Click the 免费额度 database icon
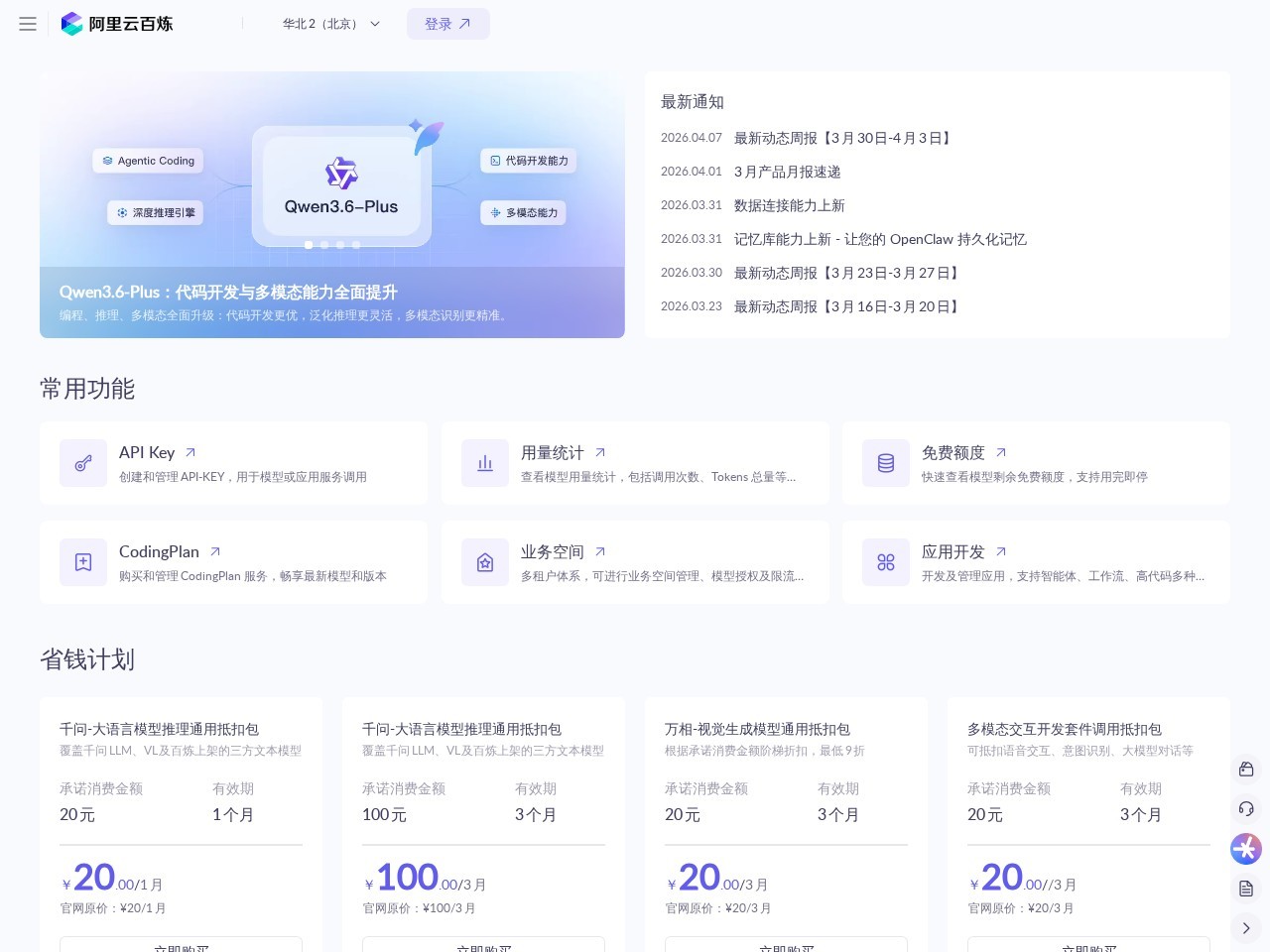Viewport: 1270px width, 952px height. coord(886,463)
